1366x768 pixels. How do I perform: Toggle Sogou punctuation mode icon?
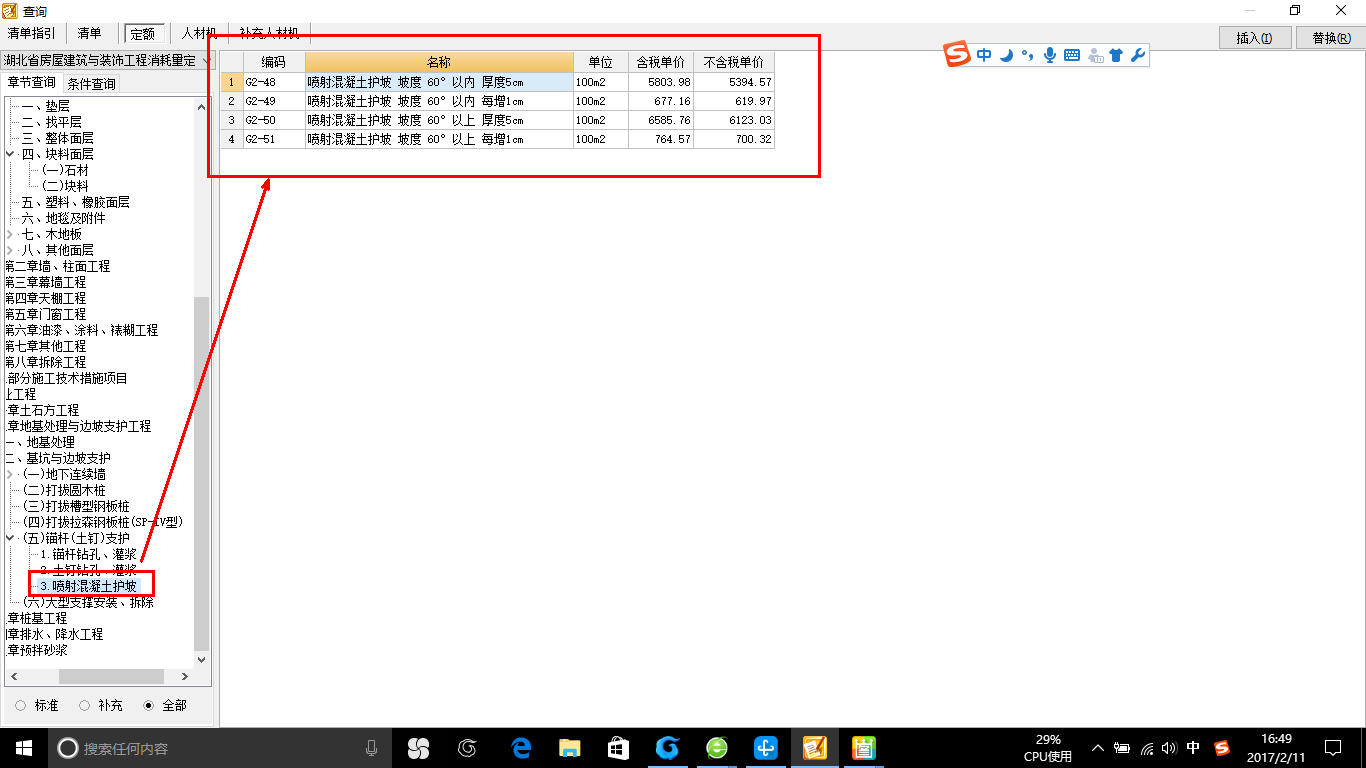click(1027, 55)
